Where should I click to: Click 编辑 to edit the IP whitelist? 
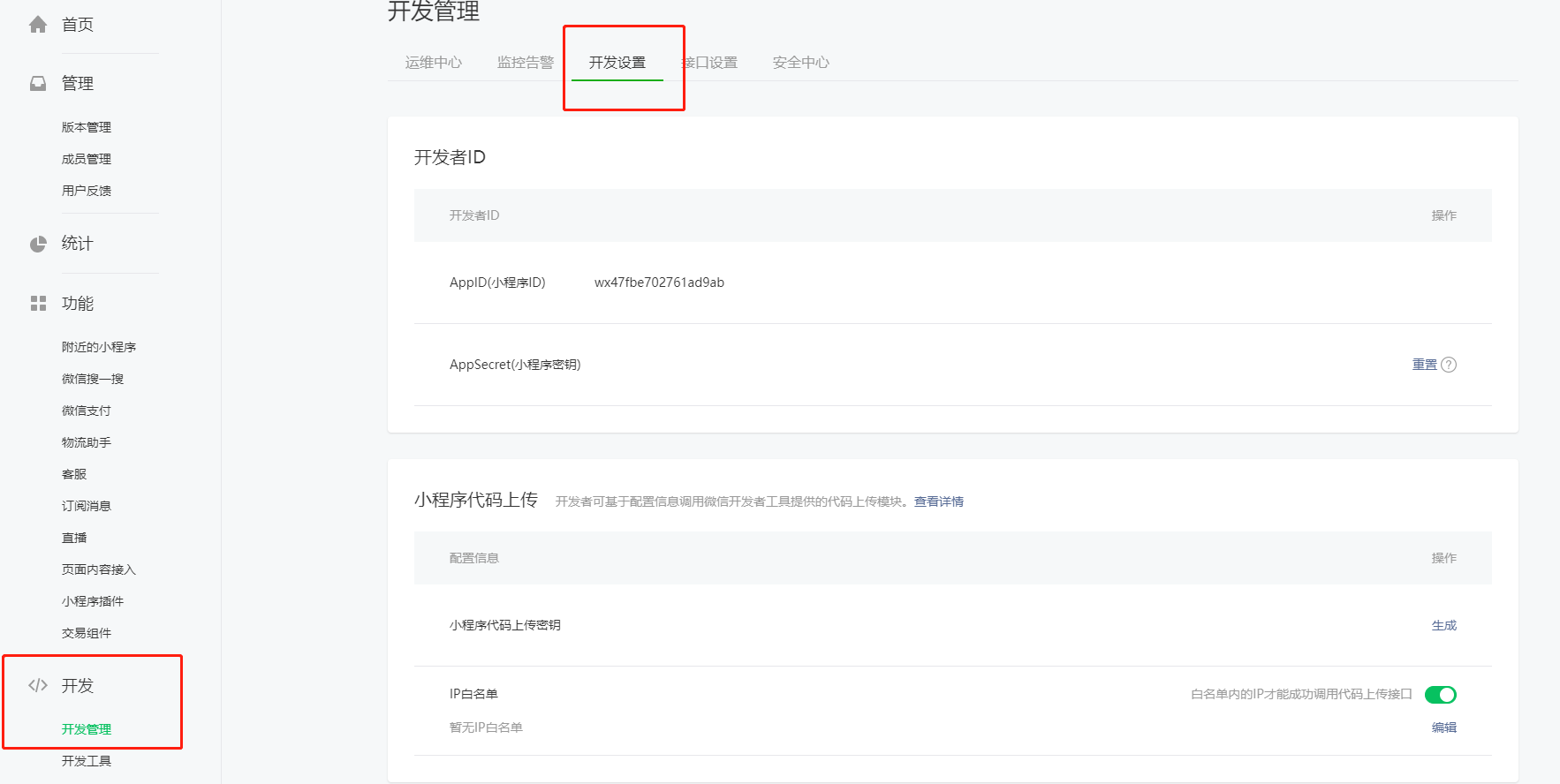1443,727
